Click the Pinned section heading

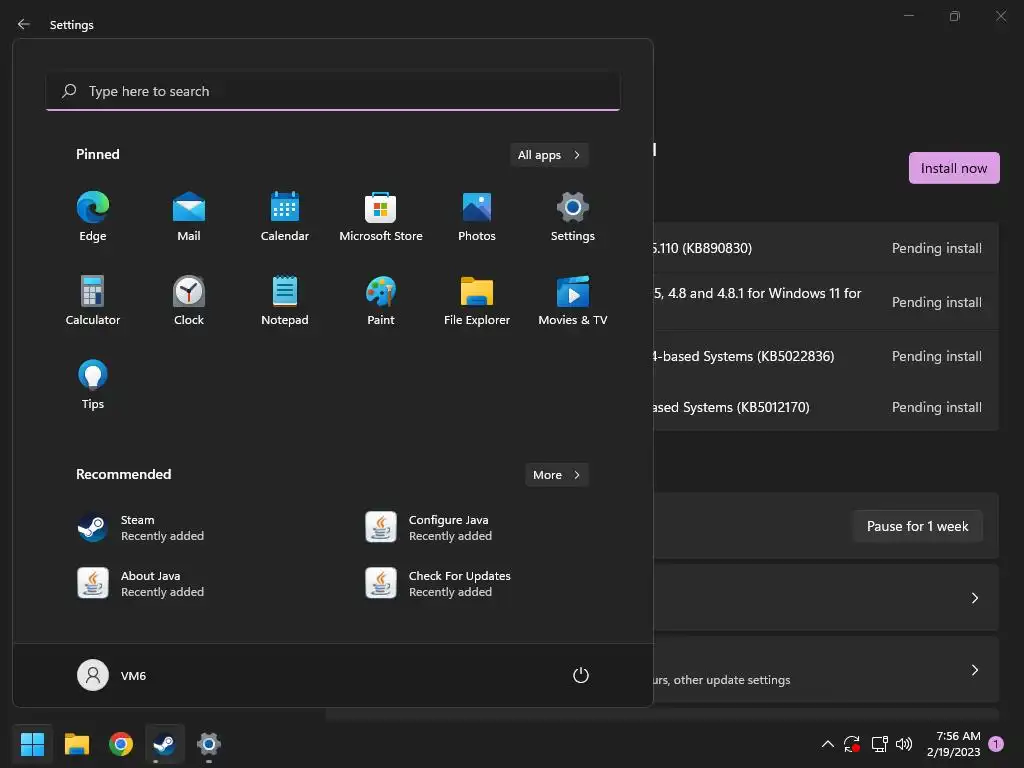click(x=97, y=154)
